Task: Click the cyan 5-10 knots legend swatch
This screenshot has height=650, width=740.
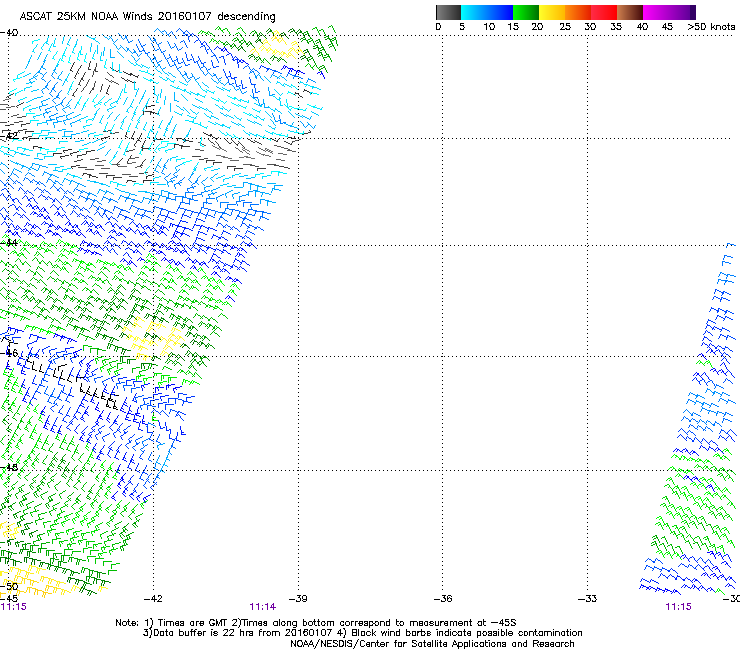Action: click(474, 12)
